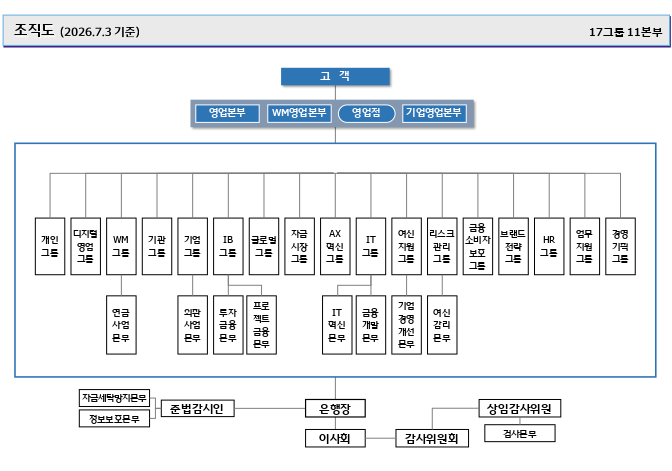Screen dimensions: 672x471
Task: Select the IB그룹 node
Action: [228, 246]
